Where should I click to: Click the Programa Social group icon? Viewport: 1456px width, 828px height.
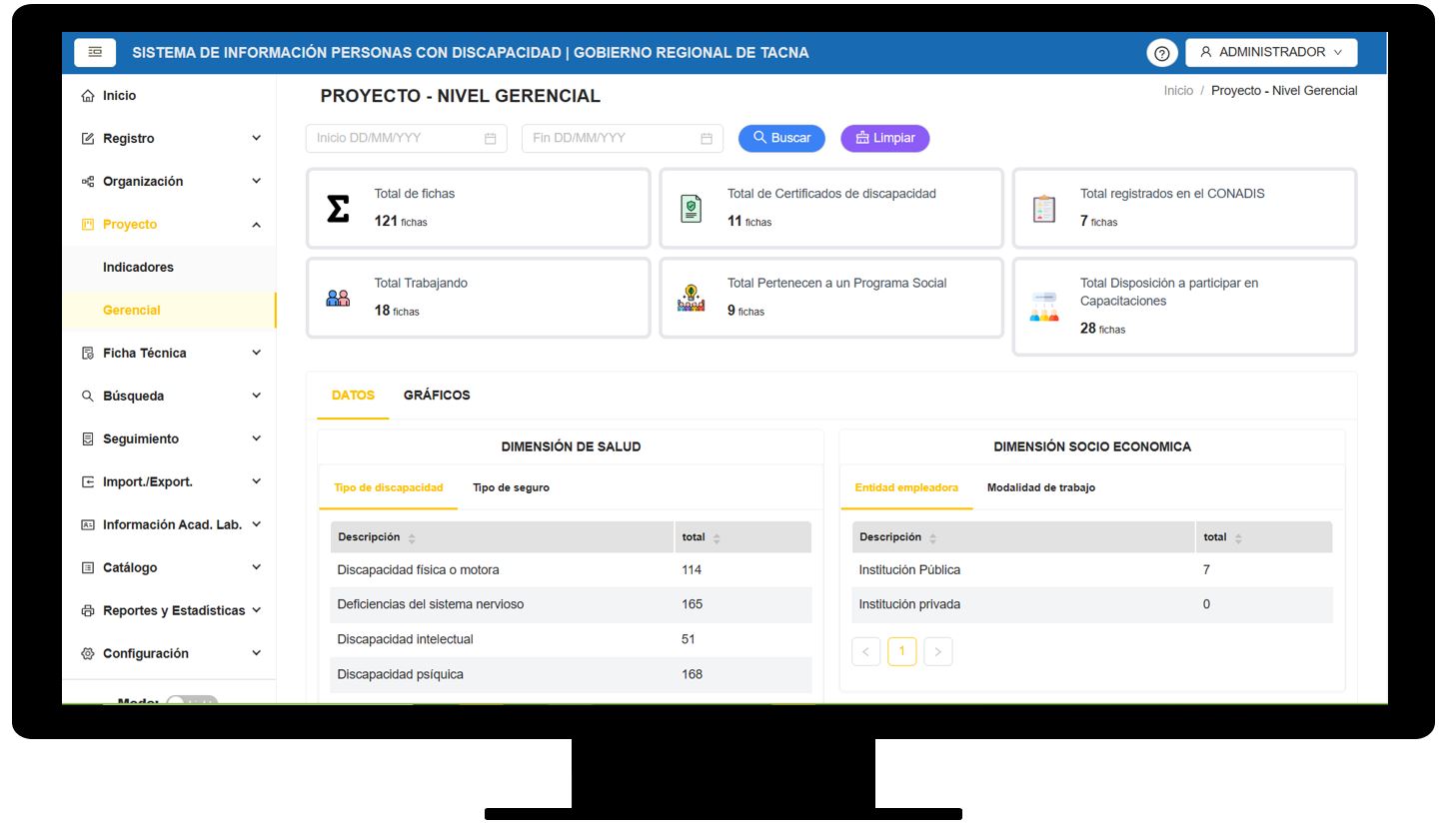coord(691,298)
